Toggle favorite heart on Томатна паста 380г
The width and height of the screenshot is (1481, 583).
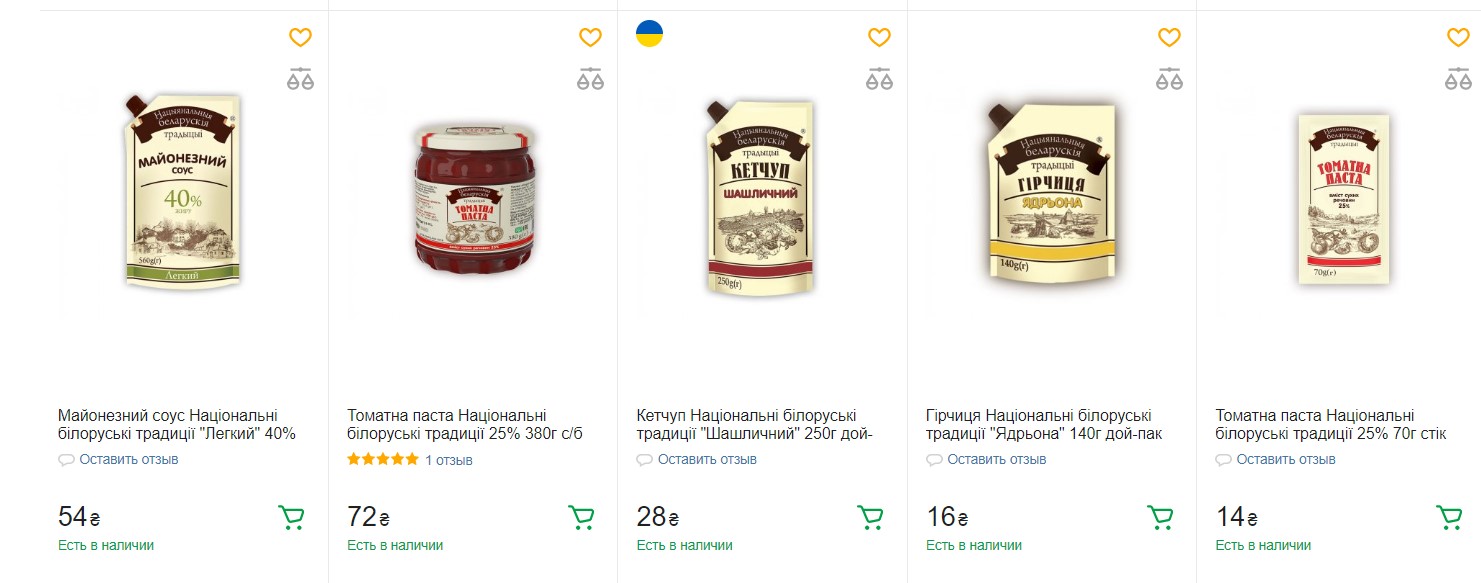point(589,37)
